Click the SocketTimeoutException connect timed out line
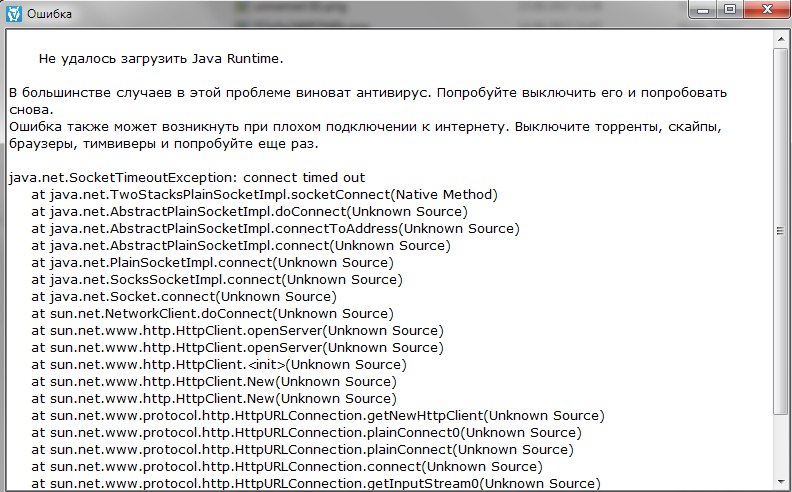 (x=187, y=178)
